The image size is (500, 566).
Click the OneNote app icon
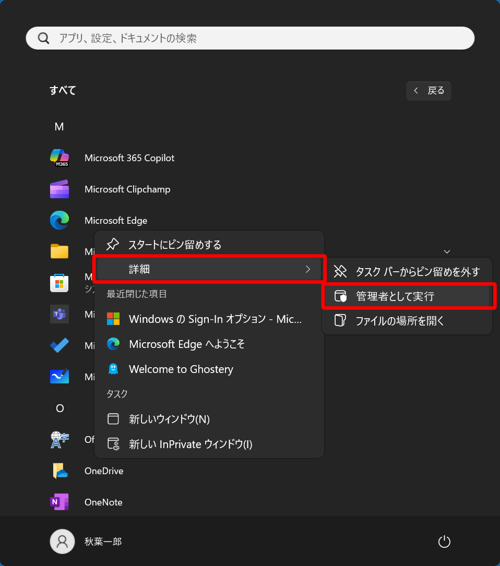coord(60,502)
